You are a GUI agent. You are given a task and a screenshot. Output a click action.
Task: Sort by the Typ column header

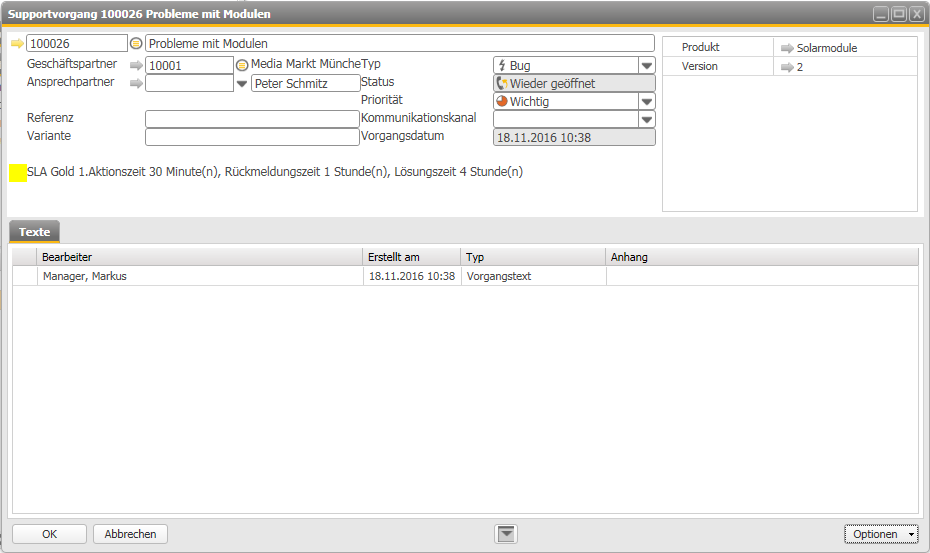pyautogui.click(x=533, y=257)
